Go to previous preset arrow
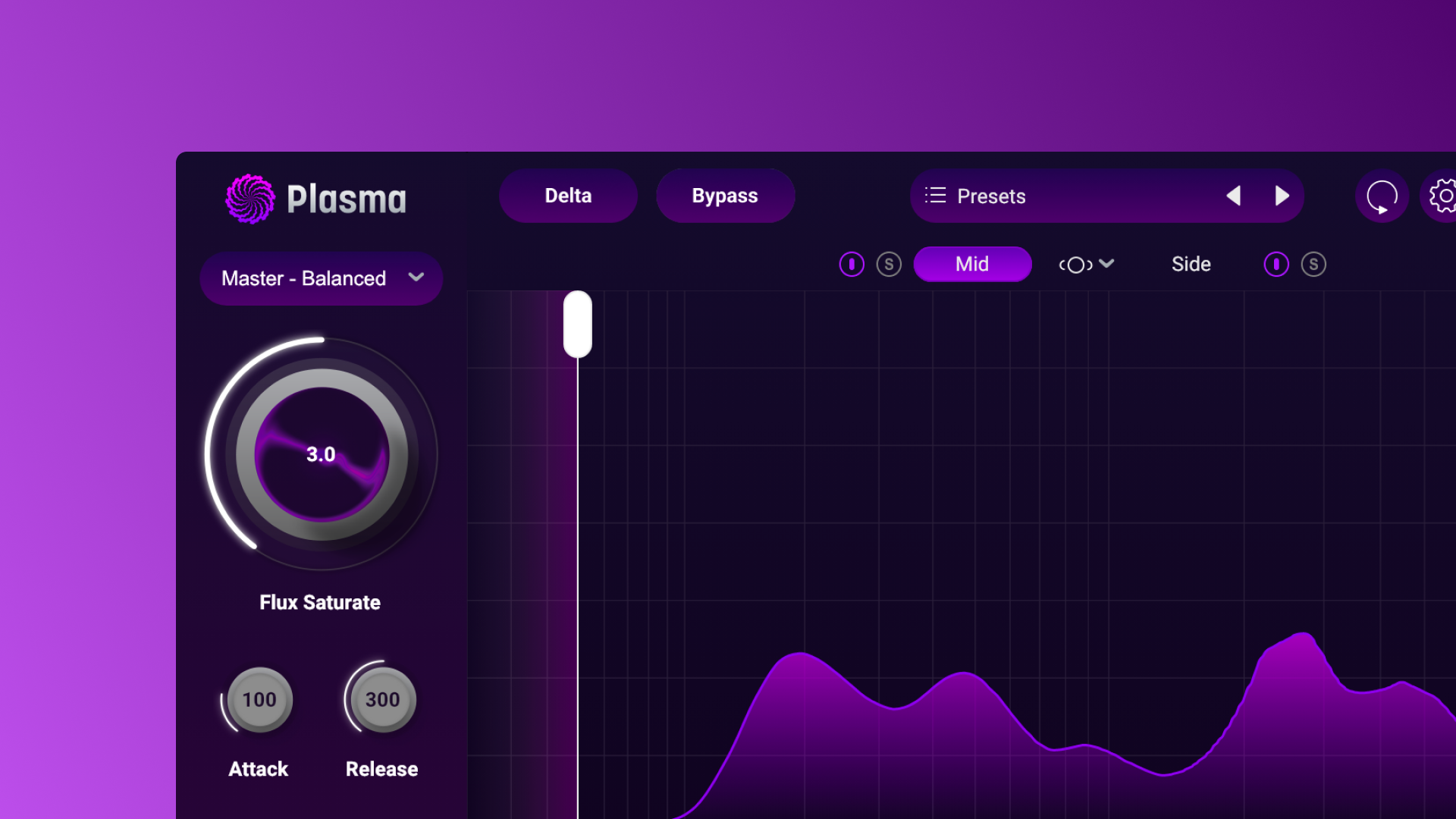Viewport: 1456px width, 819px height. tap(1234, 196)
